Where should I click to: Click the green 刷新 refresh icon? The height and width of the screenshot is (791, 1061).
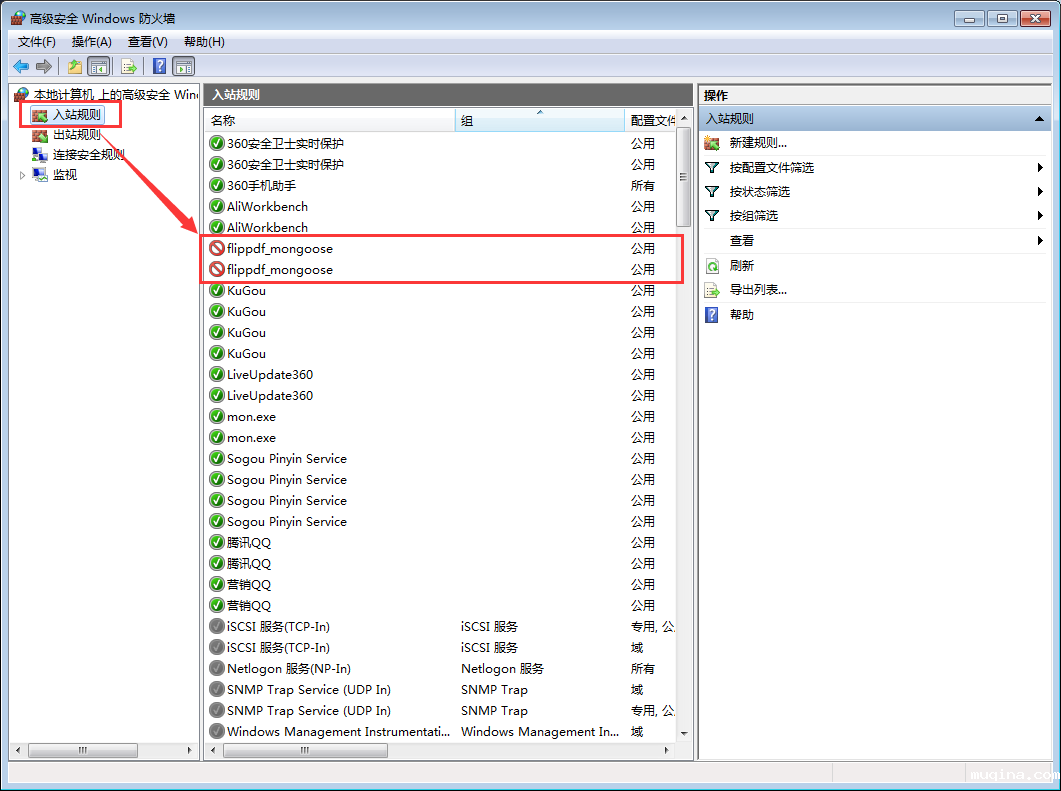[712, 266]
